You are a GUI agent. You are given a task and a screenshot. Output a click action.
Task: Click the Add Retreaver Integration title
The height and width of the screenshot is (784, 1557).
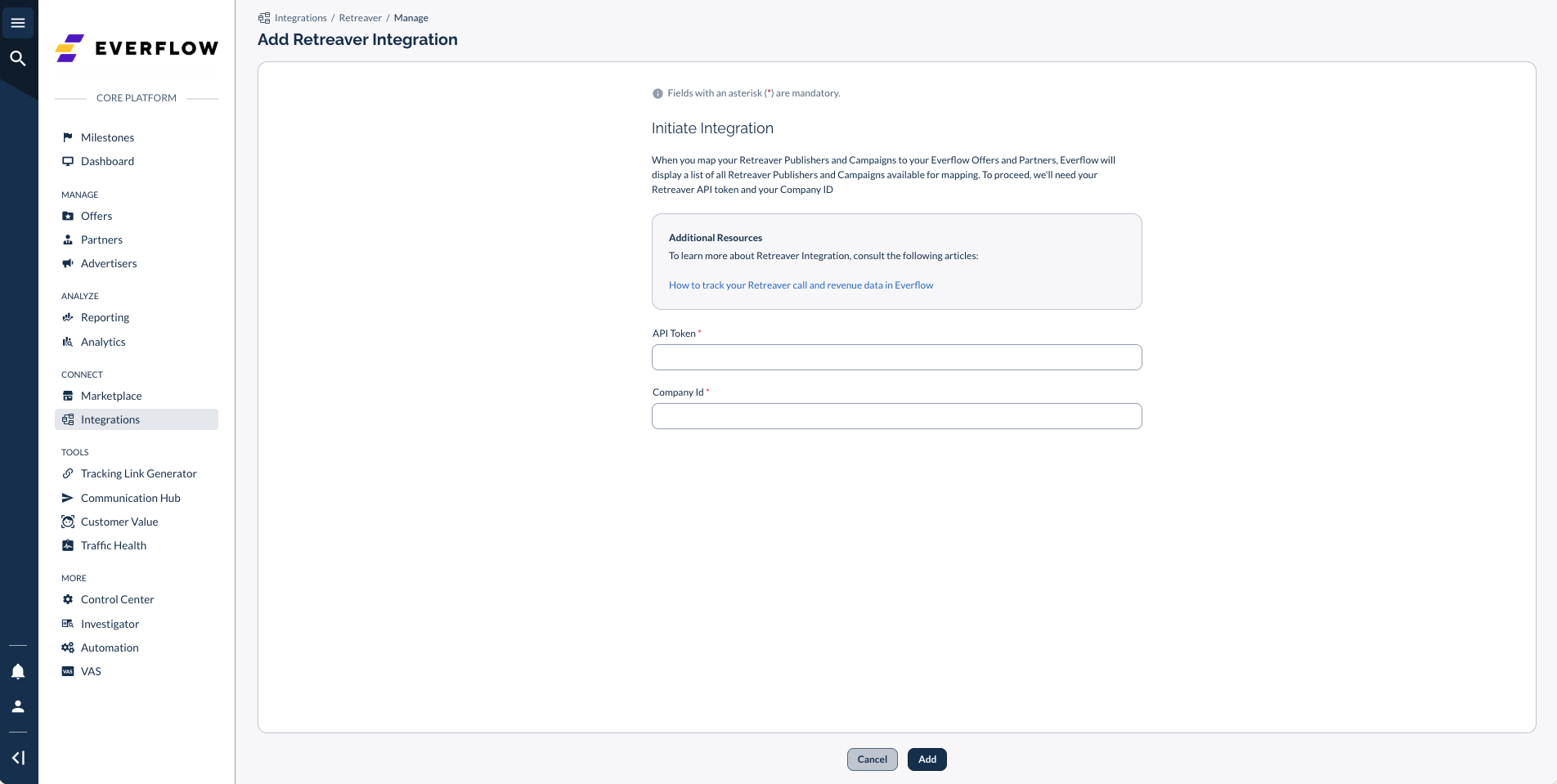[x=357, y=39]
